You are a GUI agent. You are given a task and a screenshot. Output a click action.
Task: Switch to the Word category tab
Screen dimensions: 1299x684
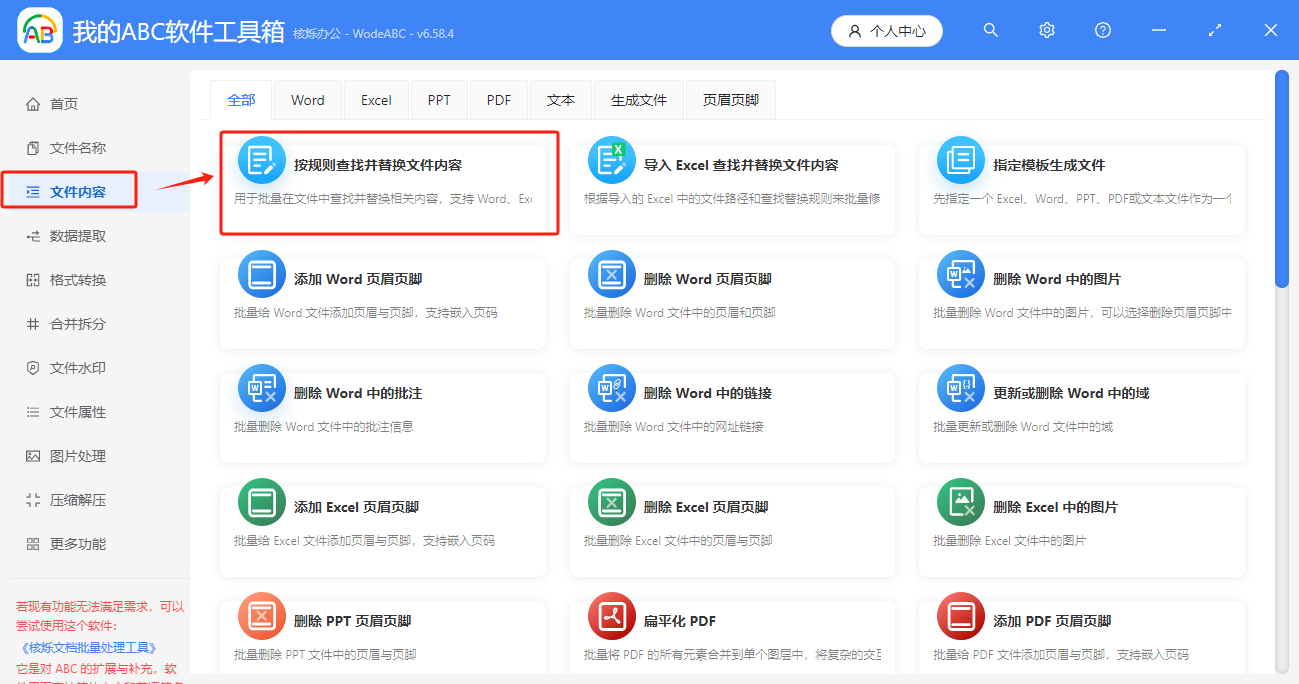307,99
